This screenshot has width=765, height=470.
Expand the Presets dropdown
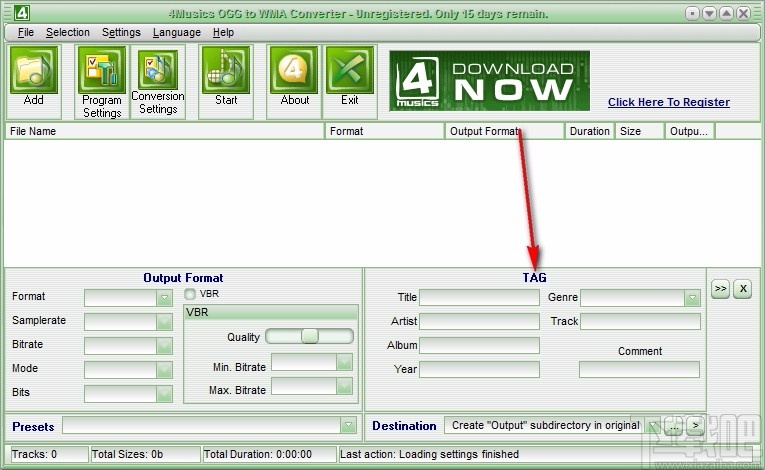(x=348, y=425)
